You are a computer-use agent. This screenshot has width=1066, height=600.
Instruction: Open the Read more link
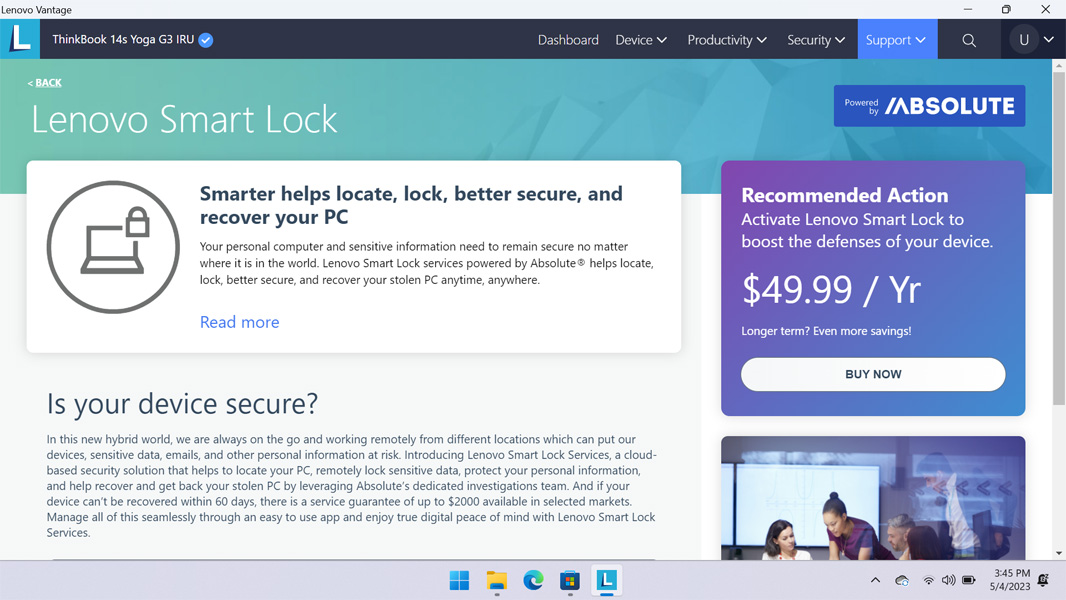[239, 322]
